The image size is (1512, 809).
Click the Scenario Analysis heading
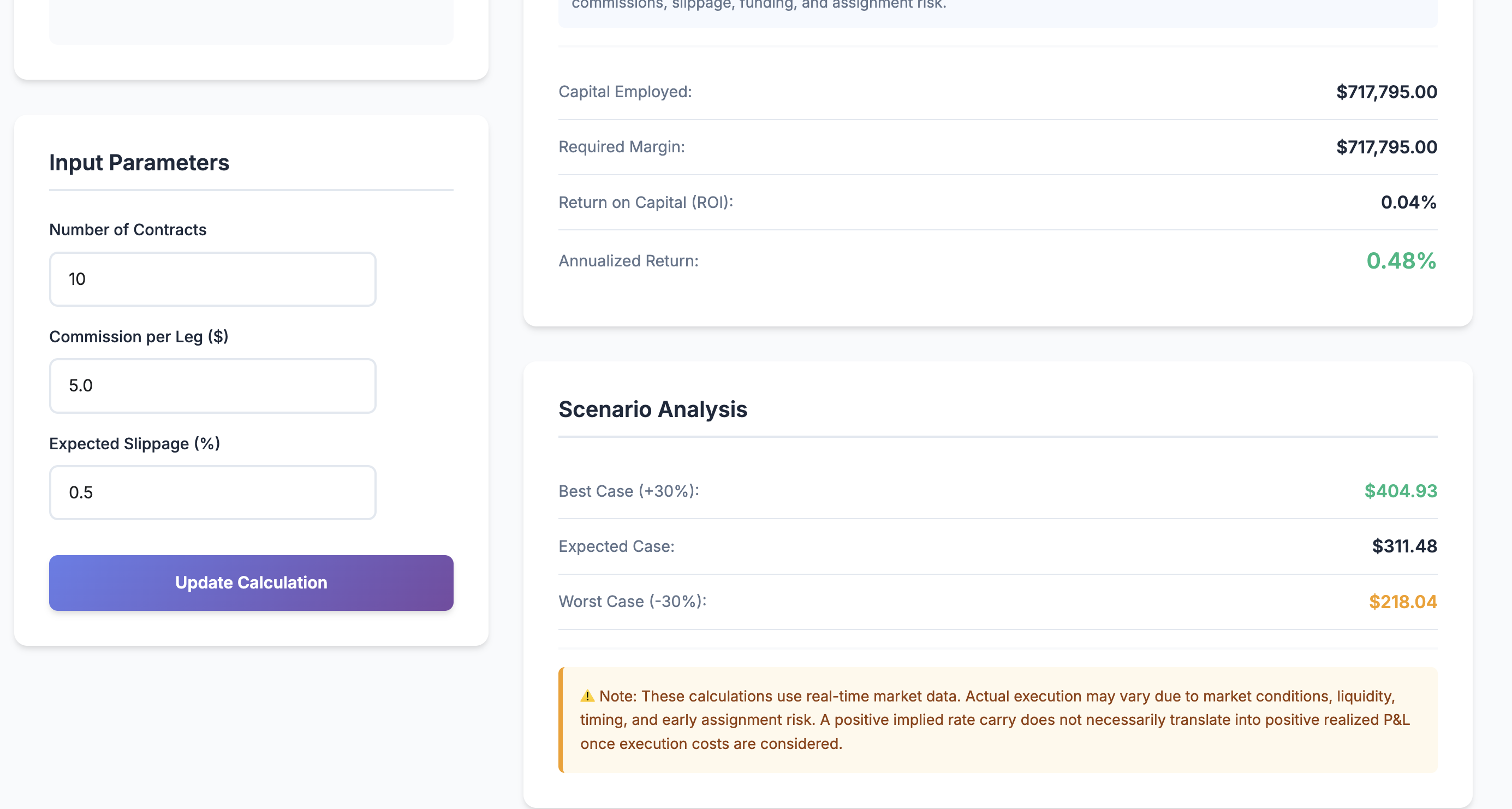click(x=653, y=409)
